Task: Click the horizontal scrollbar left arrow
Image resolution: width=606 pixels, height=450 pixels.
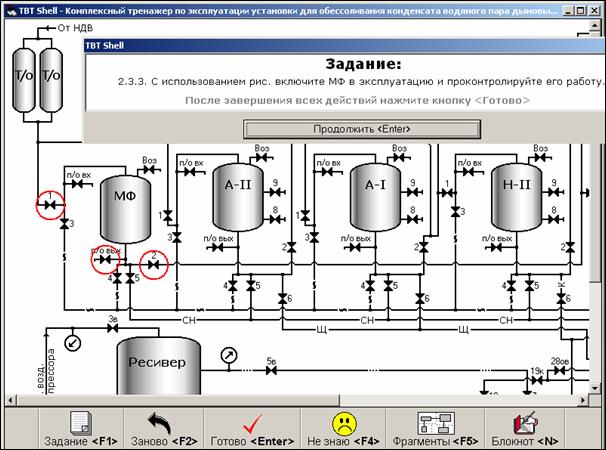Action: 11,400
